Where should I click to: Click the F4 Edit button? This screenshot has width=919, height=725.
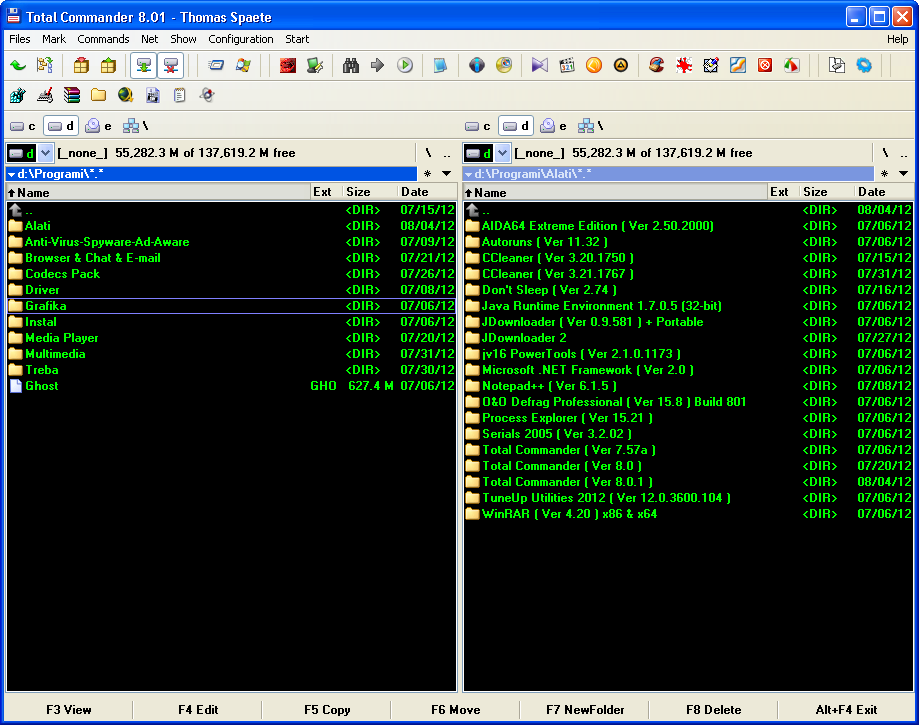[198, 710]
